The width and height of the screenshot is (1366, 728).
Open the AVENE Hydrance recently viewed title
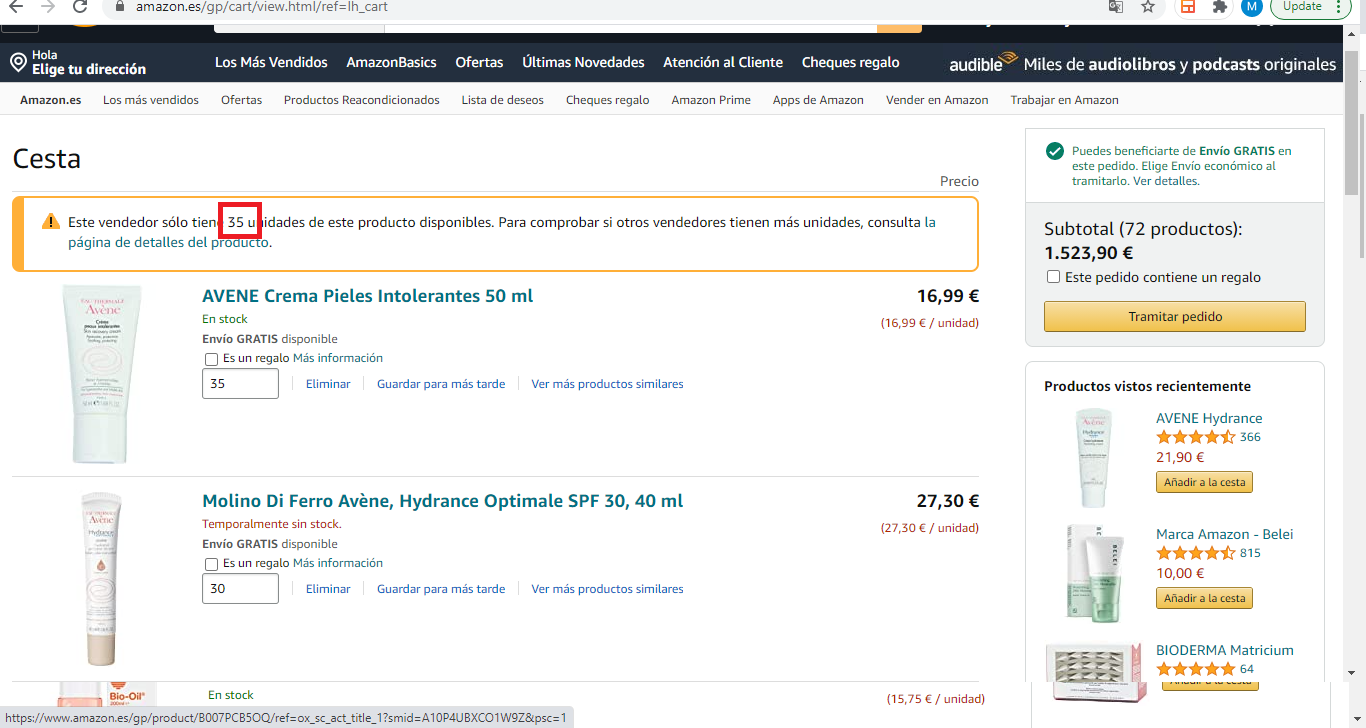tap(1209, 418)
